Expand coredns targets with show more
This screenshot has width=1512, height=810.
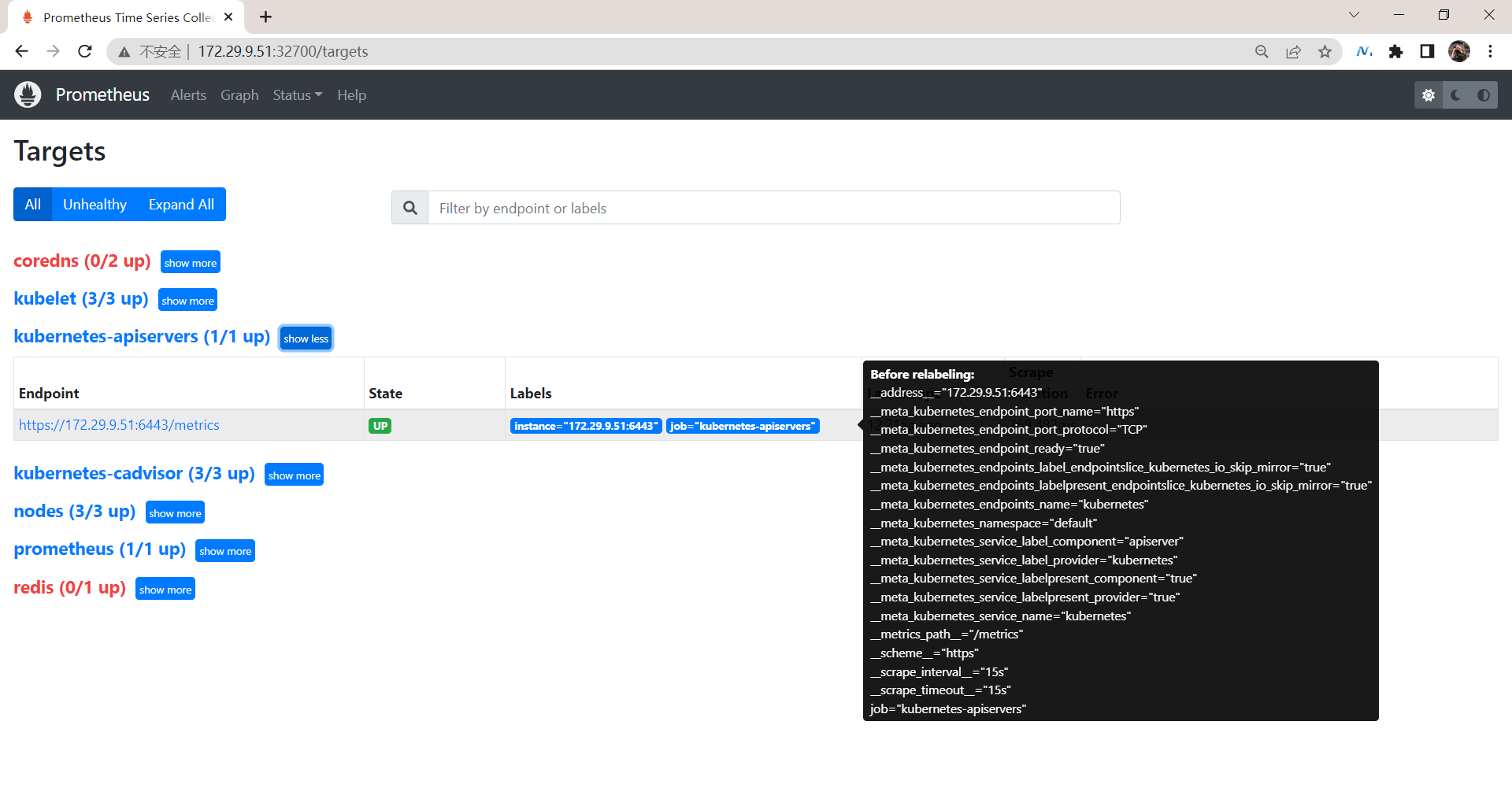191,262
